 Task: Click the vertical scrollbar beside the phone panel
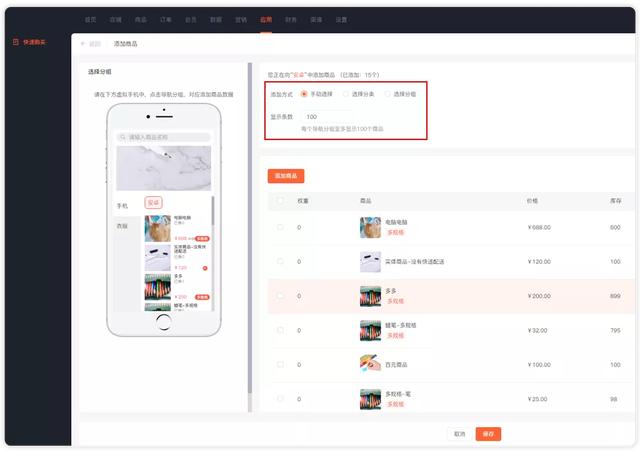coord(250,229)
